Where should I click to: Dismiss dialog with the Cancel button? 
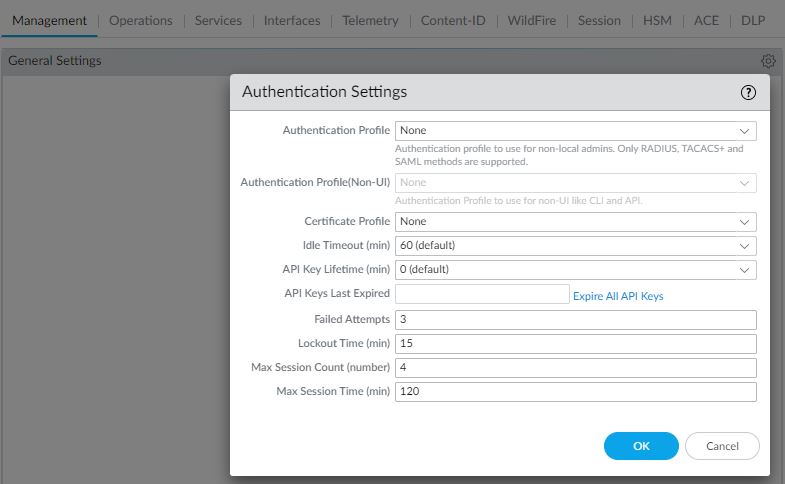722,446
